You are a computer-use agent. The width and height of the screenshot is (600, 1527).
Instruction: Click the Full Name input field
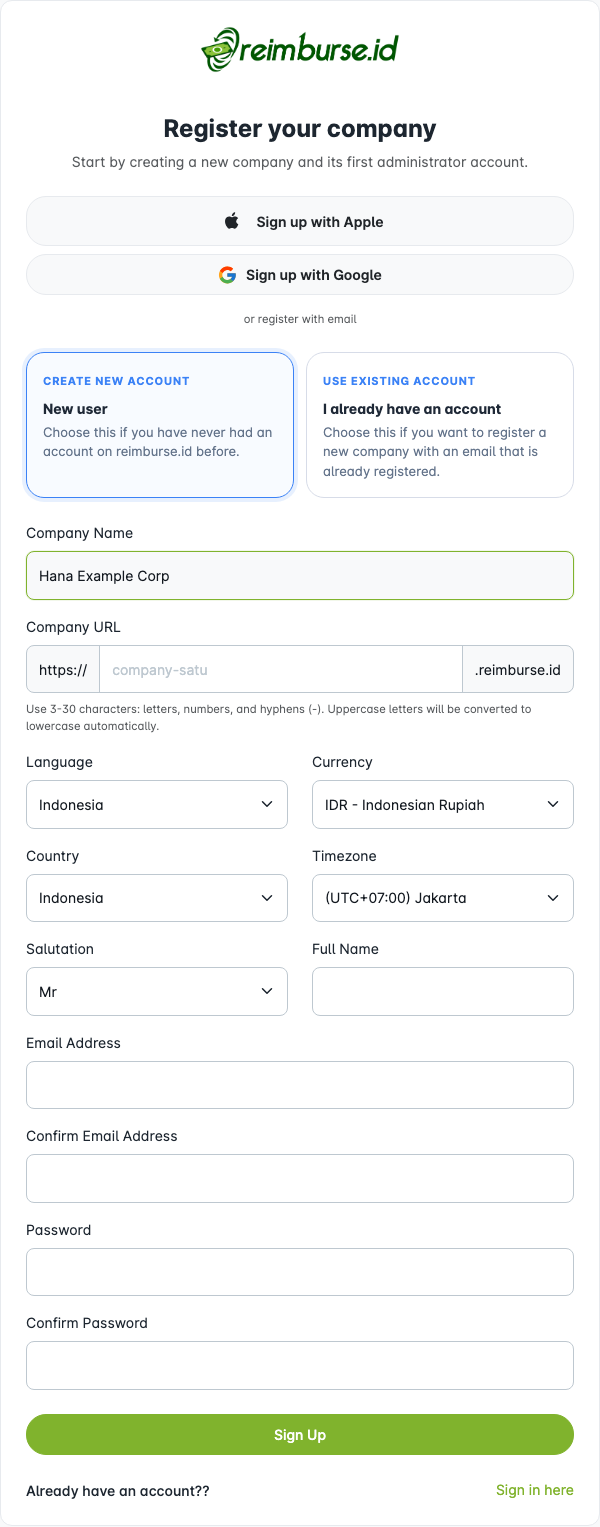pos(443,991)
